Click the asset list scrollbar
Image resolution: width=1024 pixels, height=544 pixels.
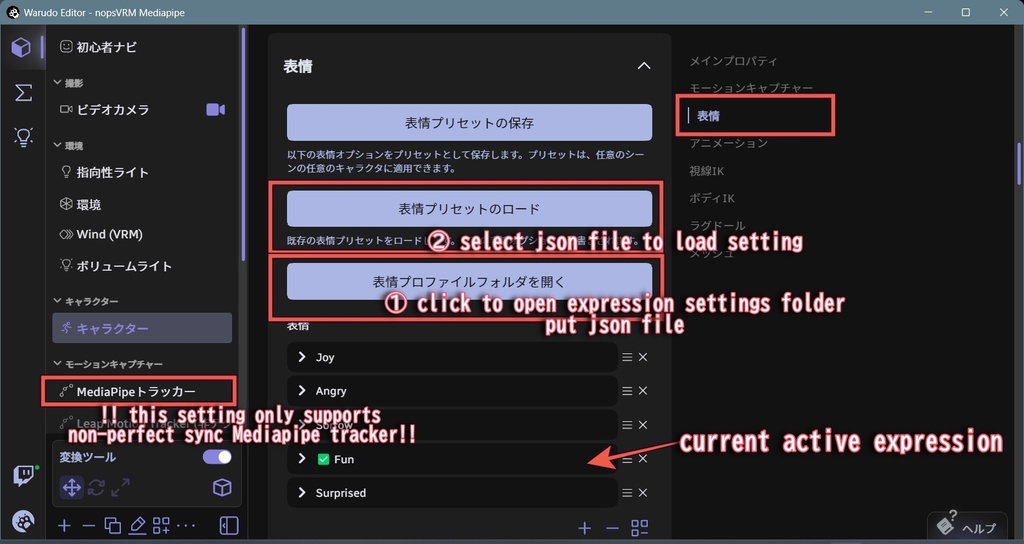244,144
